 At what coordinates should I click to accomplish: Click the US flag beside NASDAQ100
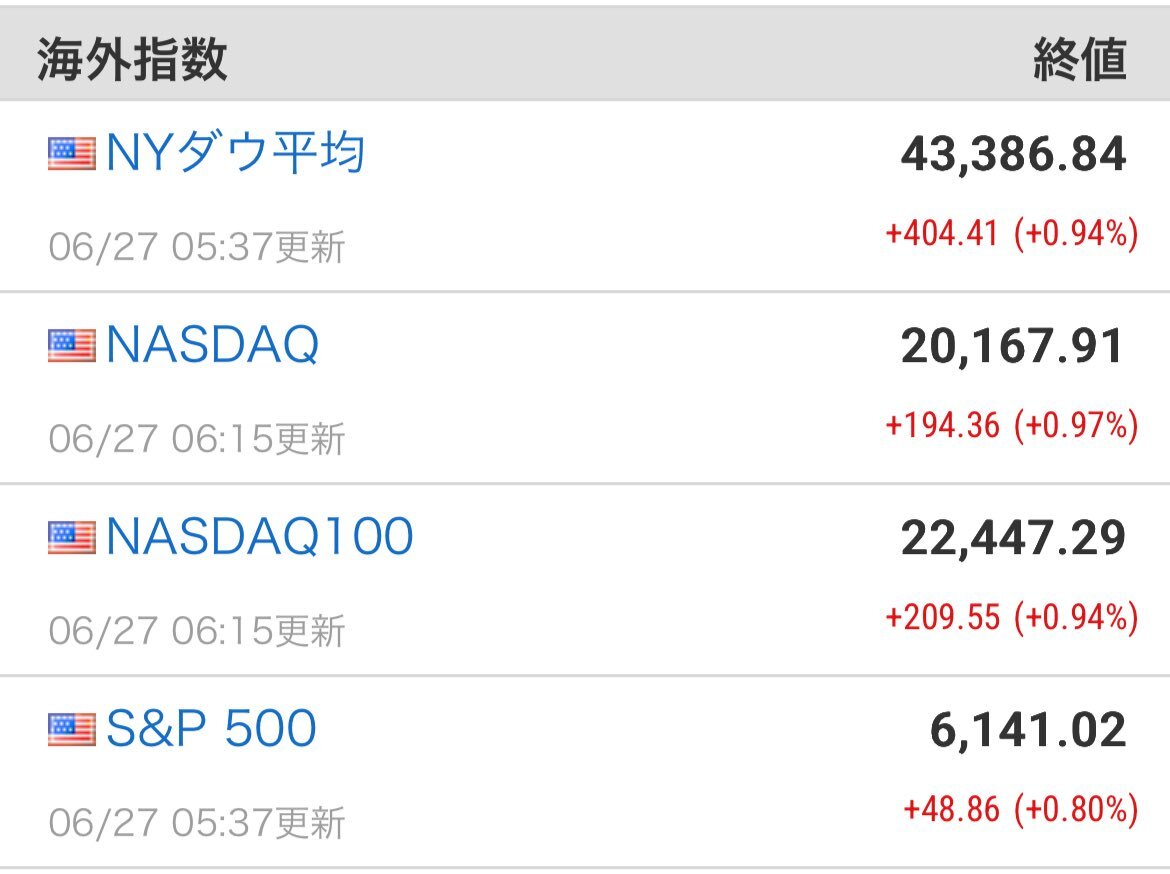click(x=72, y=537)
